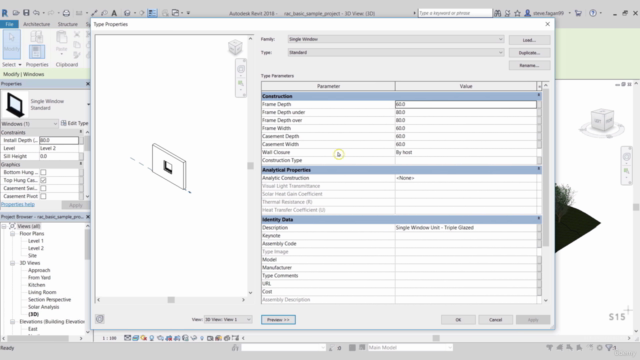Image resolution: width=640 pixels, height=360 pixels.
Task: Click Cancel in Type Properties dialog
Action: tap(496, 320)
